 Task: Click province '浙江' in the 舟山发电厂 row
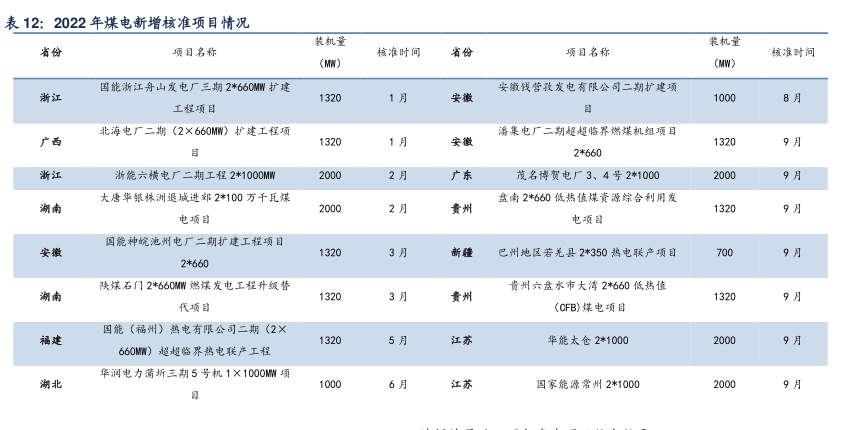pyautogui.click(x=50, y=98)
